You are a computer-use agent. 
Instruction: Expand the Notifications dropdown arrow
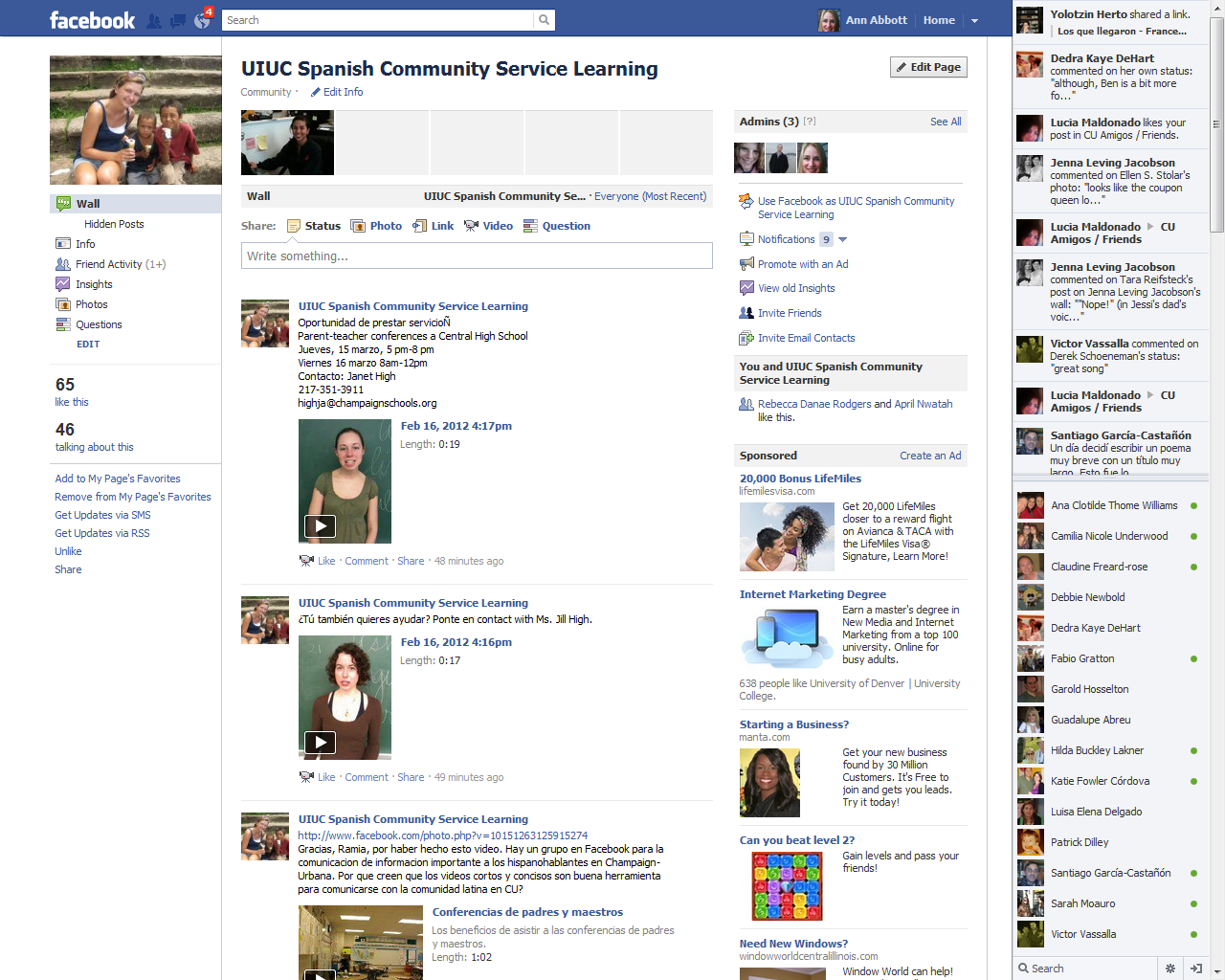(x=842, y=239)
